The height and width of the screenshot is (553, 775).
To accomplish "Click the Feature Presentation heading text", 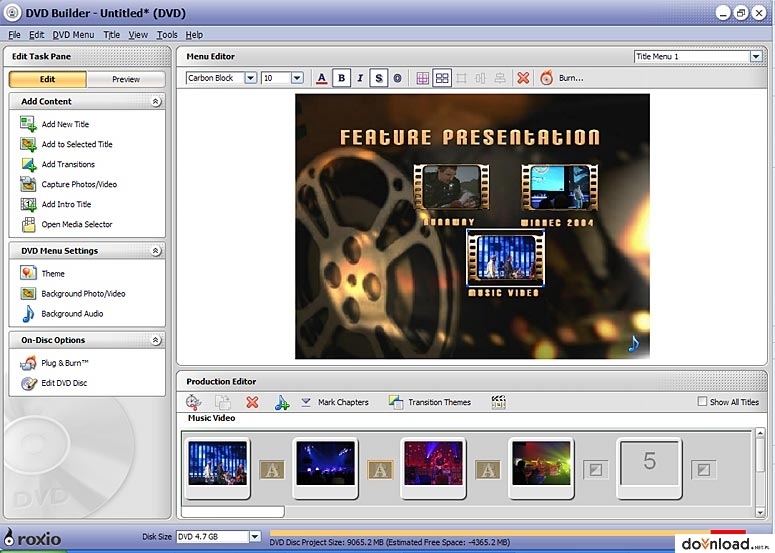I will pyautogui.click(x=470, y=137).
